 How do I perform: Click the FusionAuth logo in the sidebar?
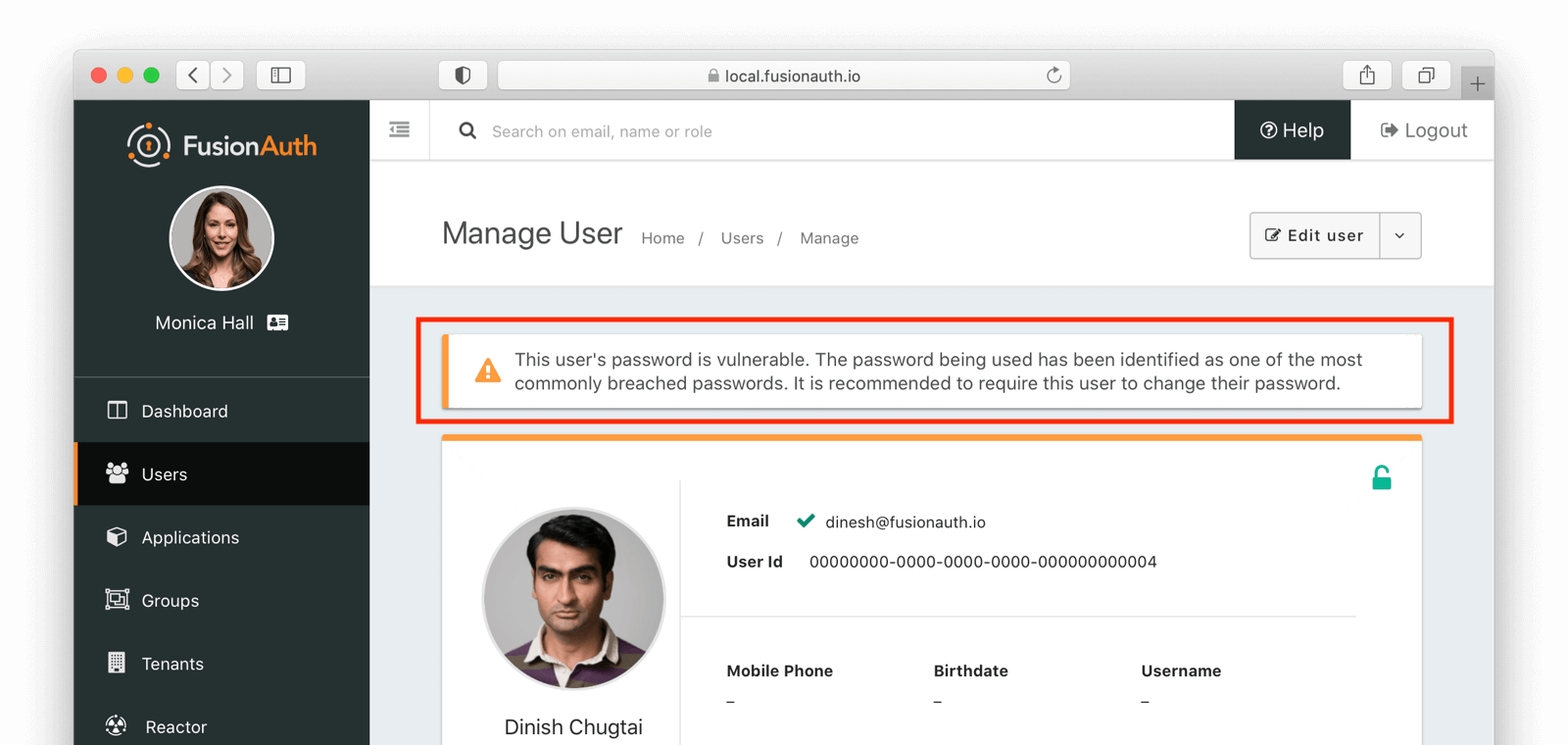click(x=221, y=145)
